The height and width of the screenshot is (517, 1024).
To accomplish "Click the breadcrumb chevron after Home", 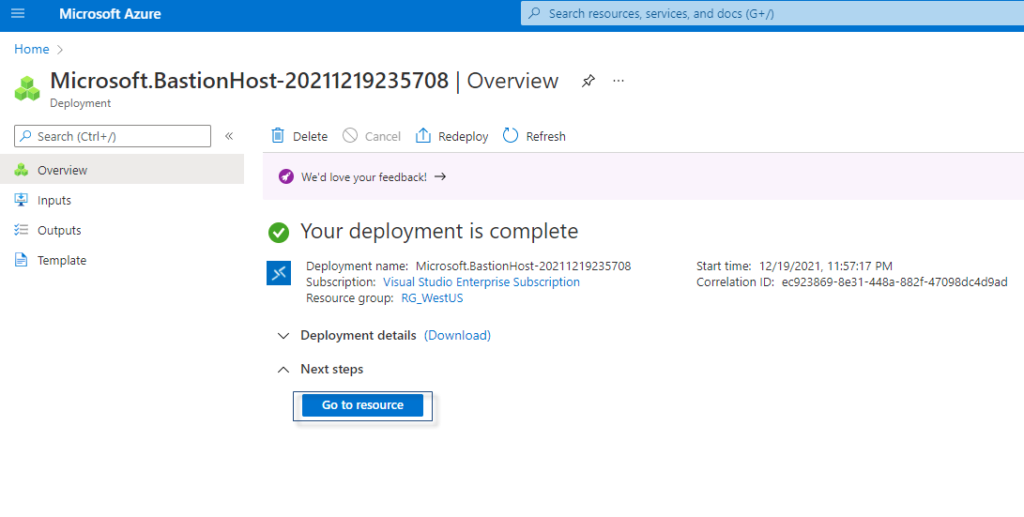I will pyautogui.click(x=60, y=50).
